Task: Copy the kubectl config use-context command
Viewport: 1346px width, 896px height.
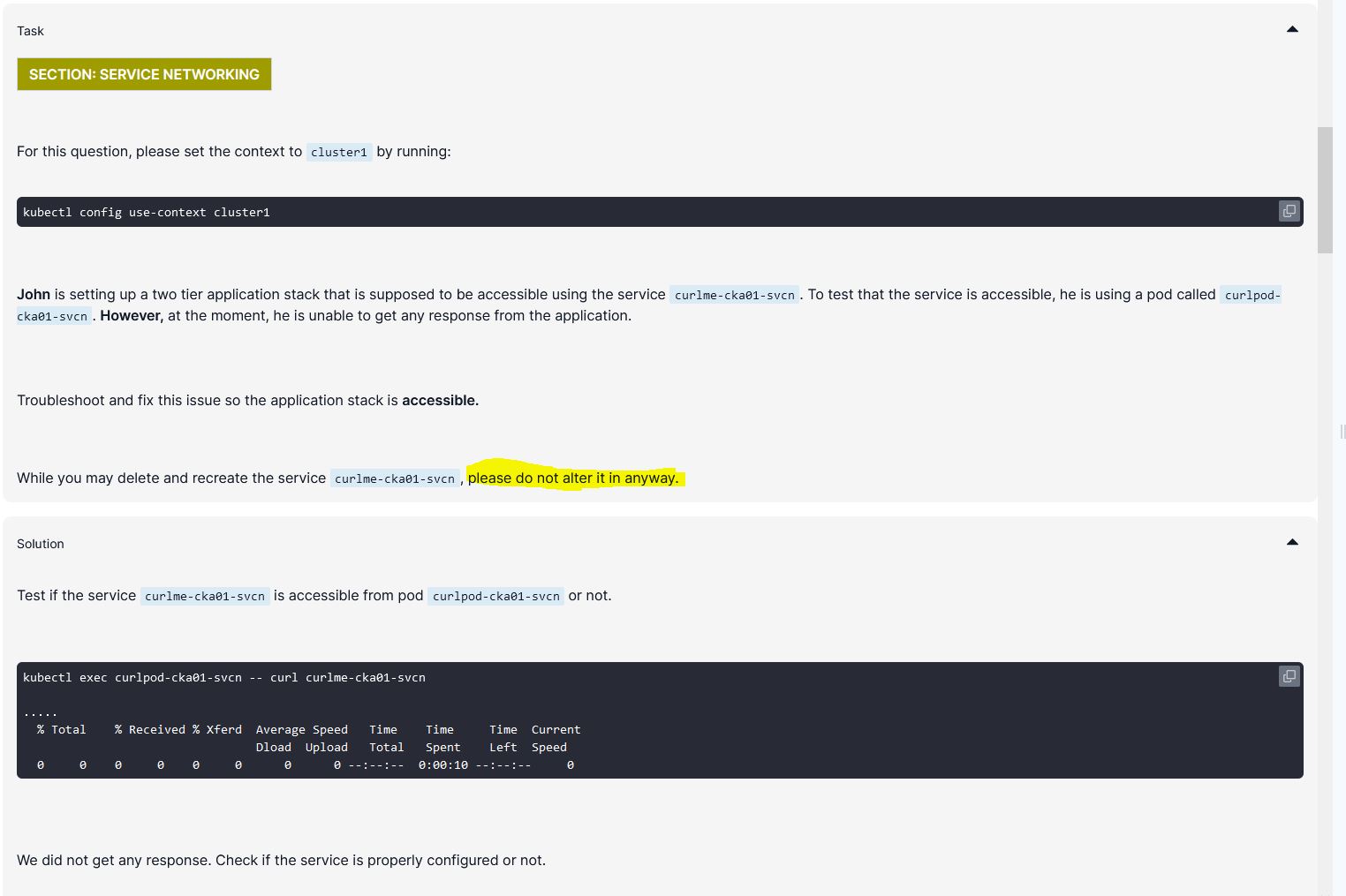Action: click(1289, 212)
